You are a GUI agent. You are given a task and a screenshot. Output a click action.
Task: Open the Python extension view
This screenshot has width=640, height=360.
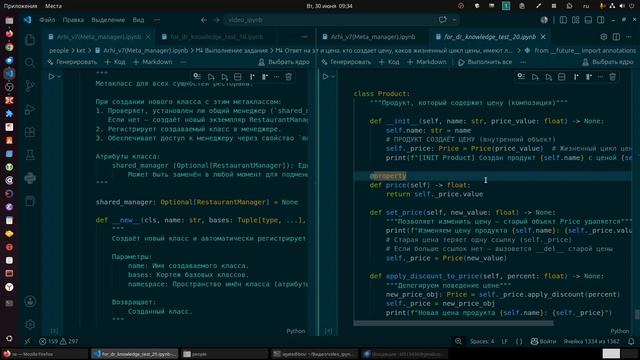(30, 178)
